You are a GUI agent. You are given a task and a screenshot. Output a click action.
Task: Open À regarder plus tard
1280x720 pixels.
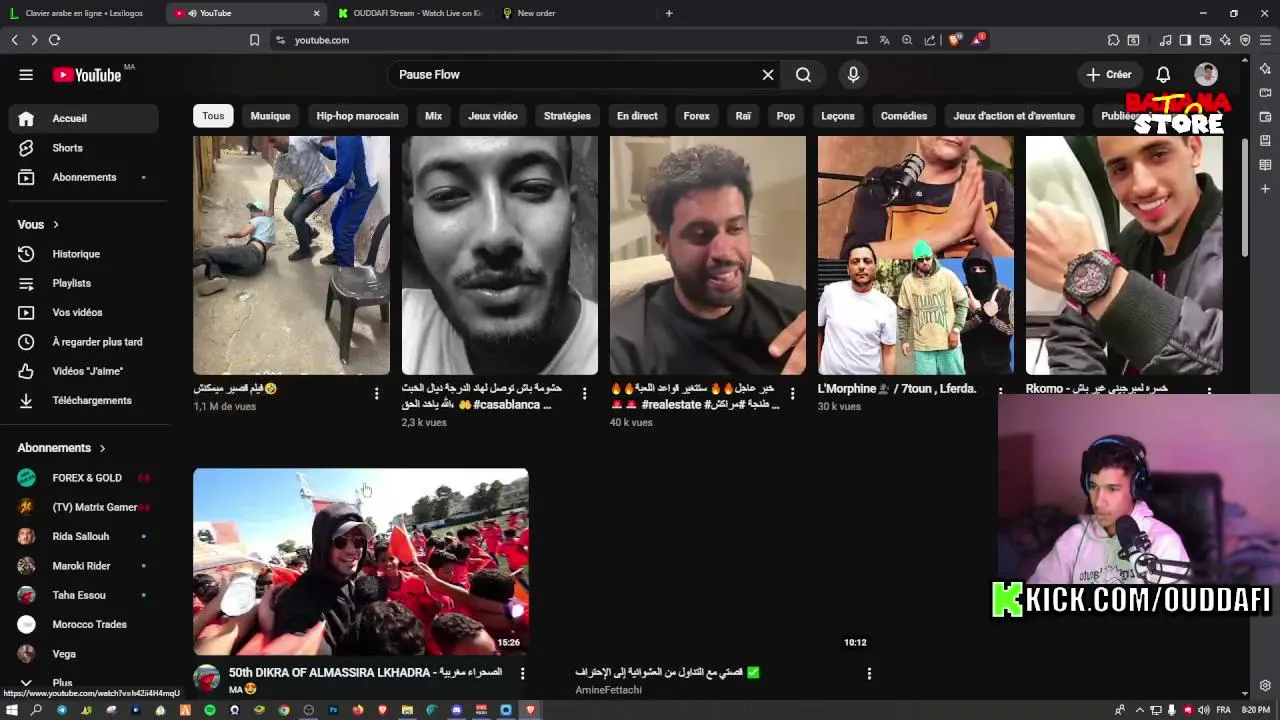pos(84,342)
